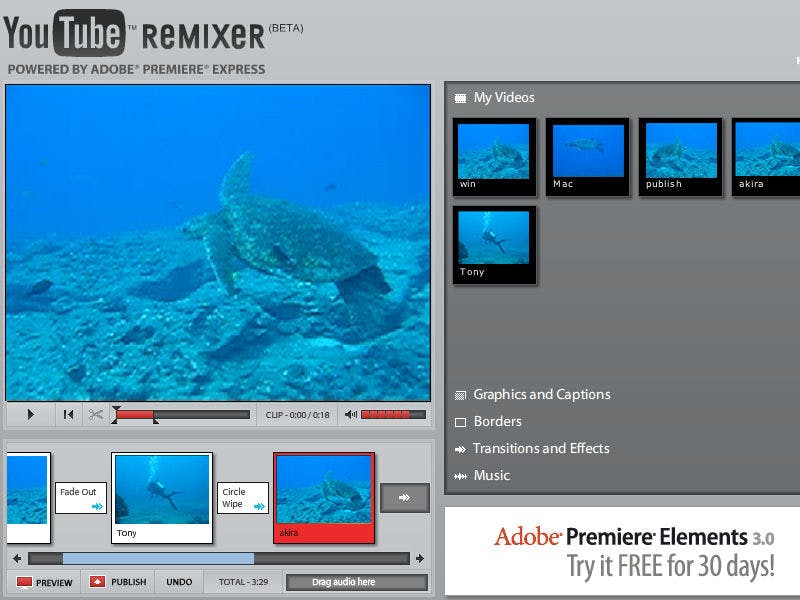Adjust the red volume level bar

(x=393, y=414)
